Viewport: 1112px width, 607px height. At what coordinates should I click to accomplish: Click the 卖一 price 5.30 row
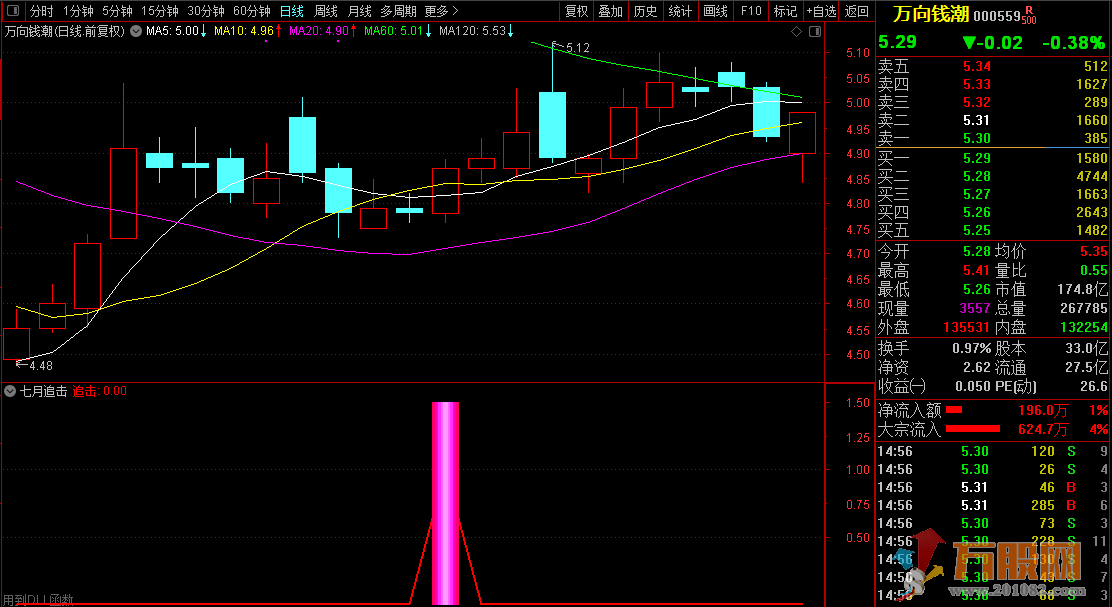tap(993, 138)
